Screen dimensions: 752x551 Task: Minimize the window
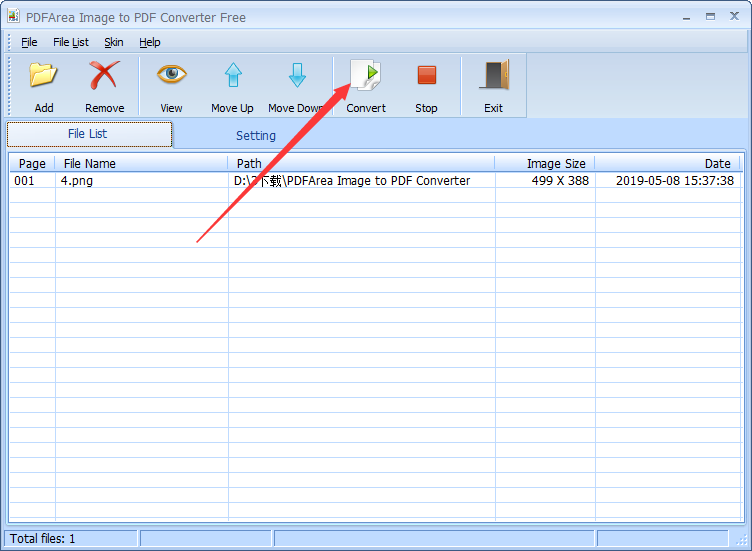coord(687,17)
